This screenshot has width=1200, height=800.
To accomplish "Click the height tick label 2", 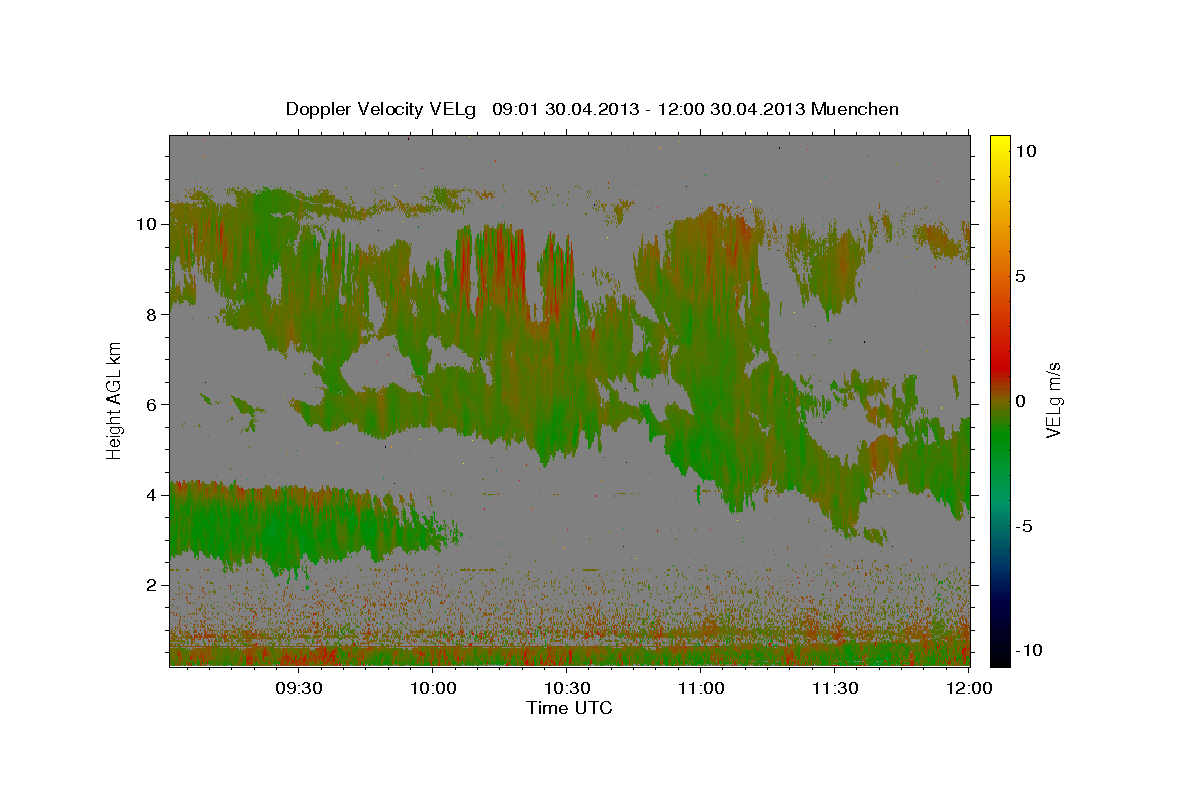I will click(152, 585).
